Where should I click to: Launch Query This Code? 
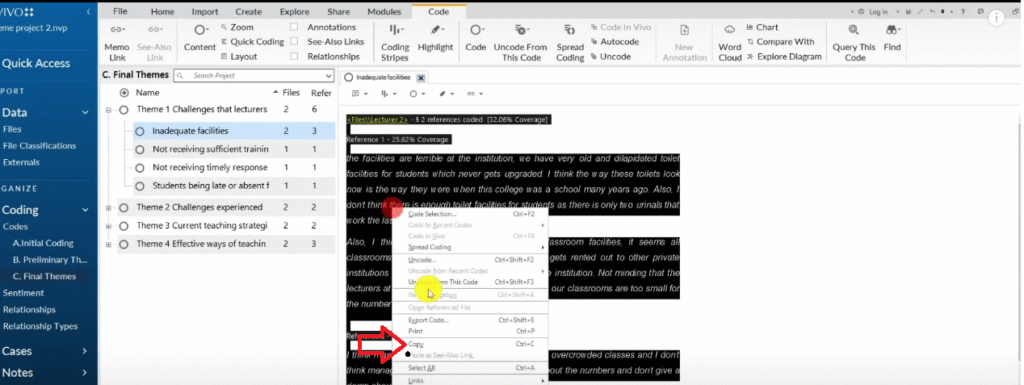click(854, 30)
